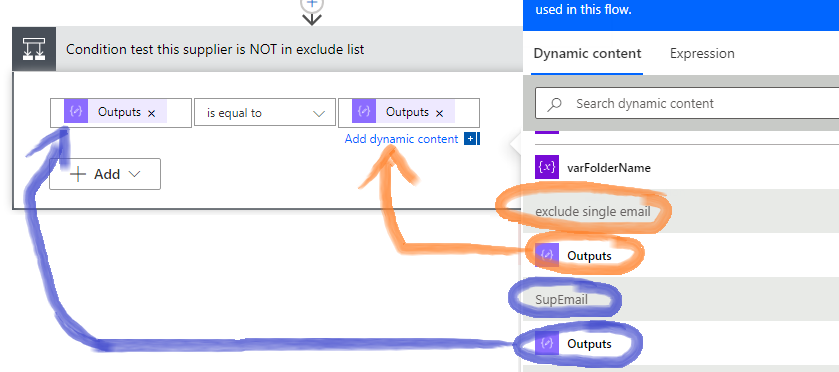Click the insert step plus button above Condition
The height and width of the screenshot is (372, 839).
pos(312,4)
